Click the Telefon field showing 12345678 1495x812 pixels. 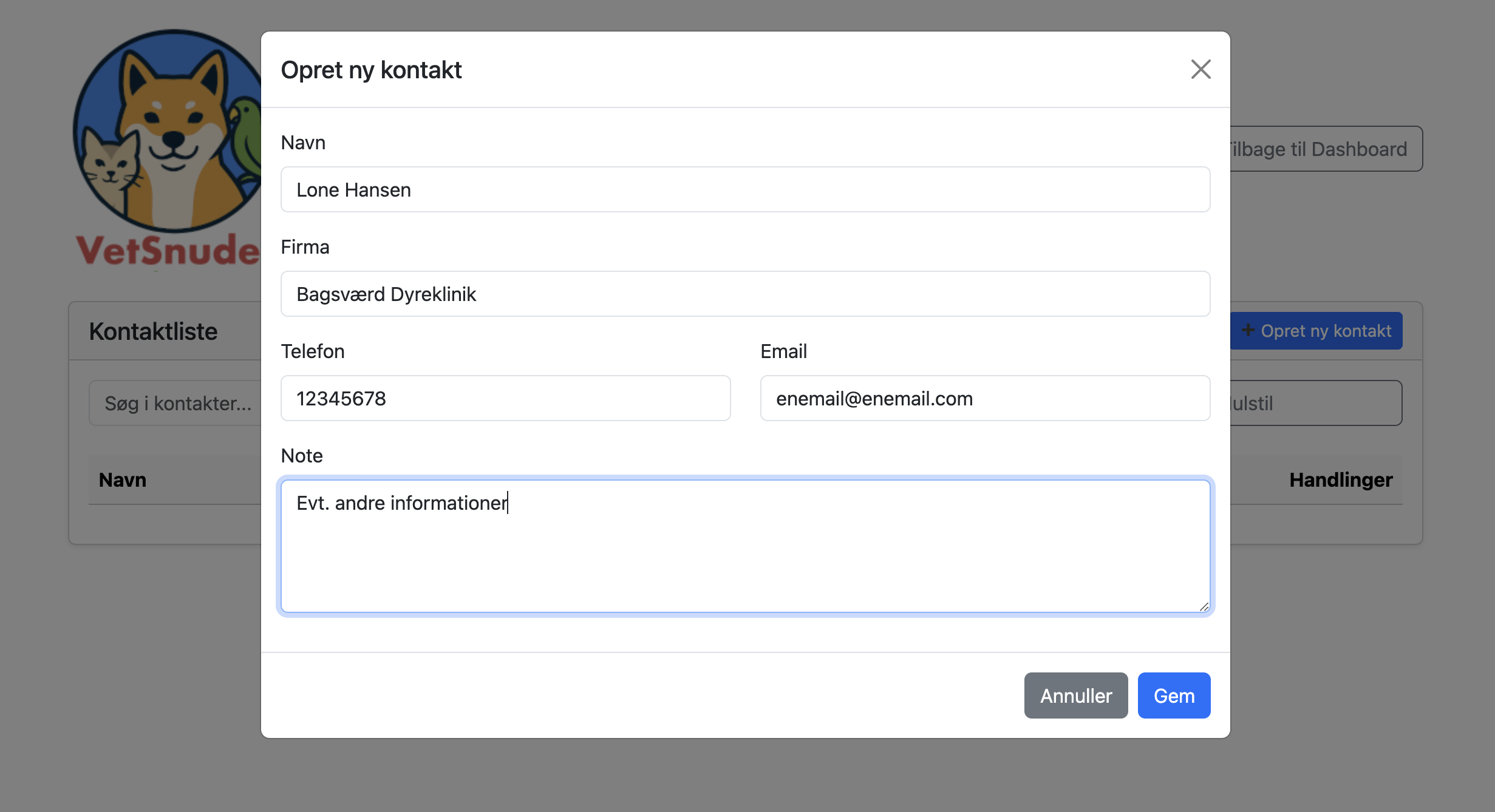(x=505, y=398)
